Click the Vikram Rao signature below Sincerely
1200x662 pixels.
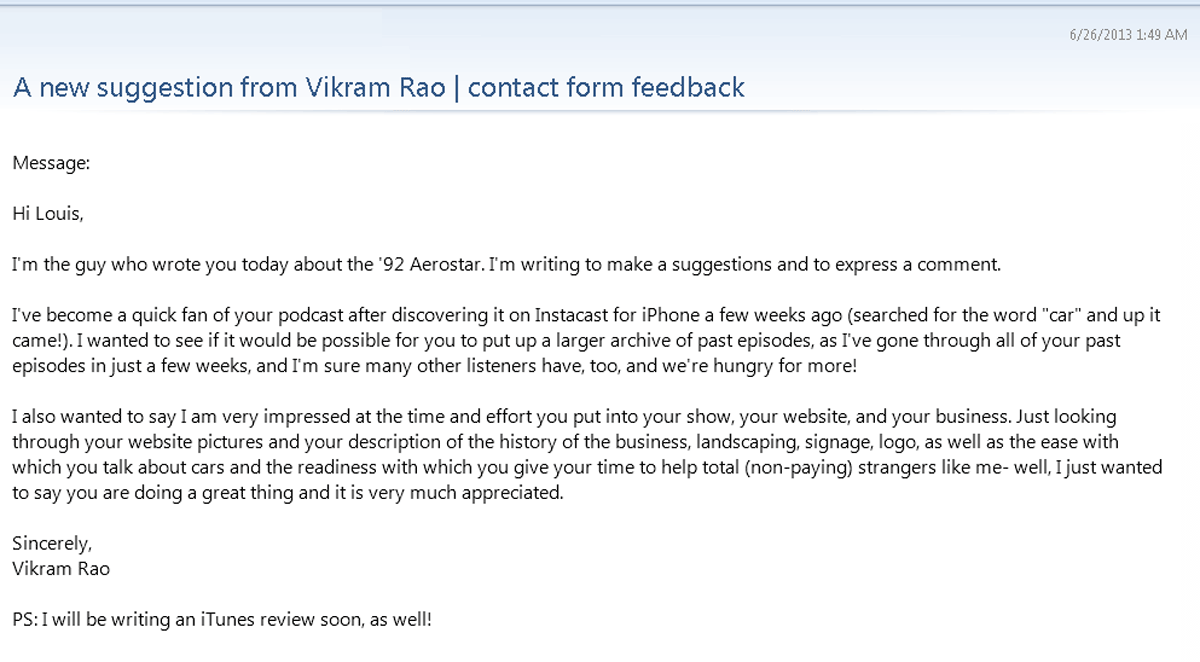pyautogui.click(x=61, y=568)
